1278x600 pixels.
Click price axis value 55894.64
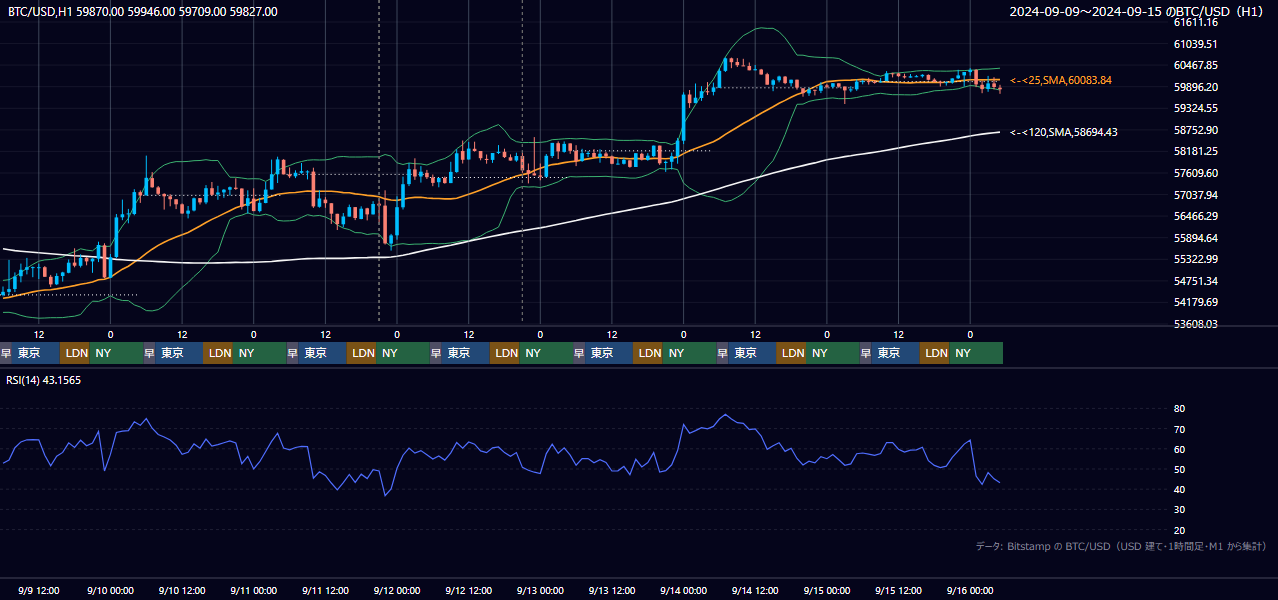[x=1195, y=238]
